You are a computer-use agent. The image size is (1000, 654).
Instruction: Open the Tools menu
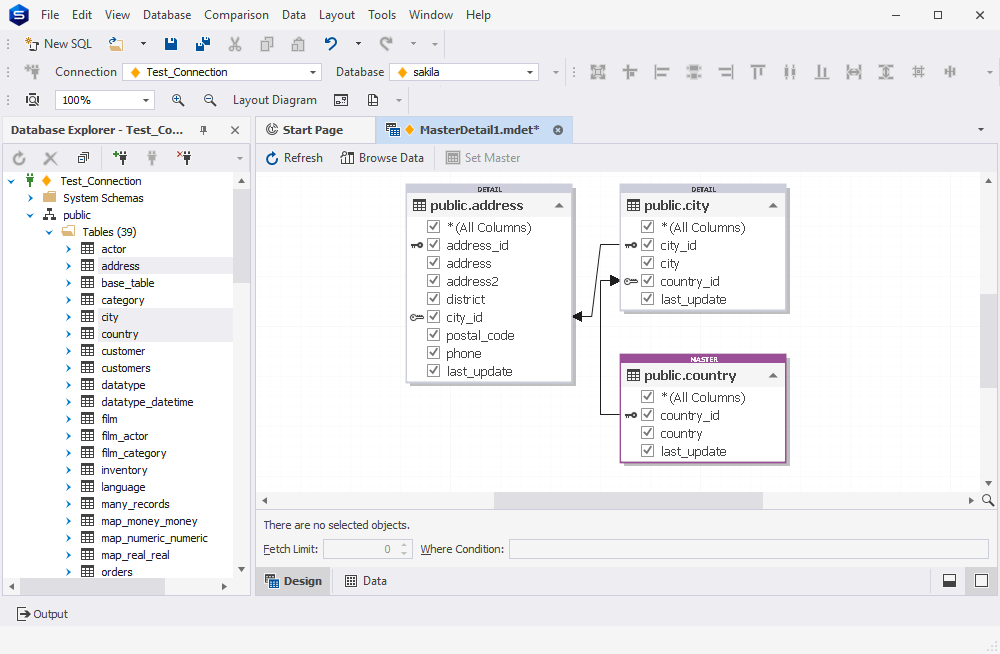point(382,15)
